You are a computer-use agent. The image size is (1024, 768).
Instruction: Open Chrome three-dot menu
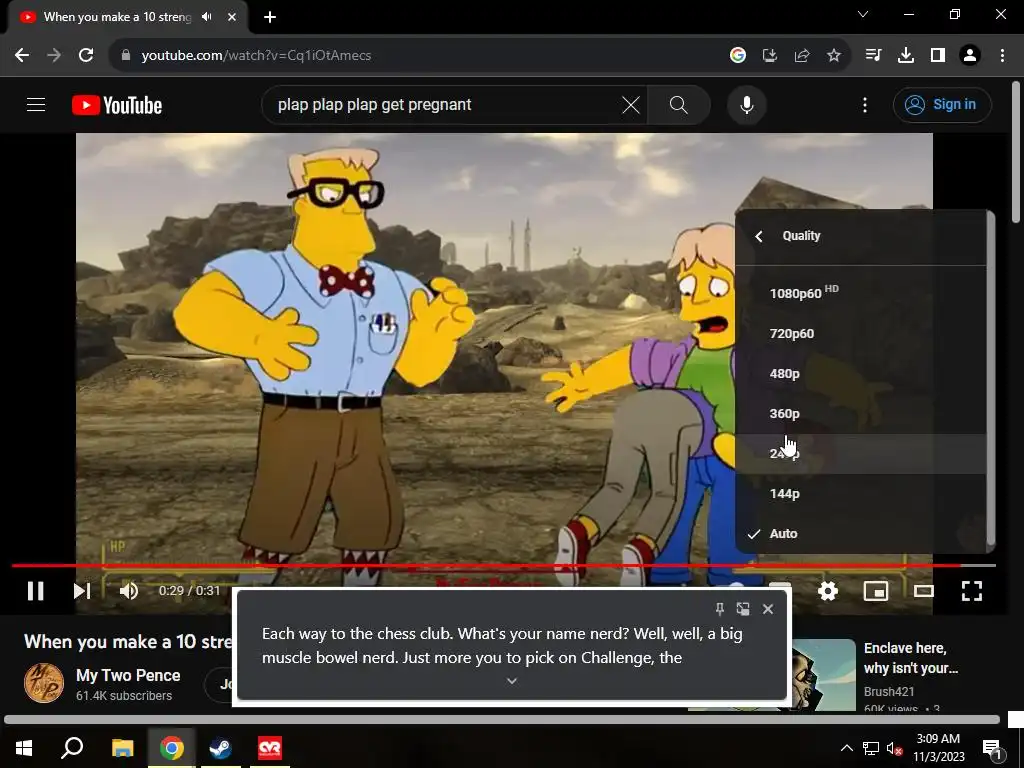coord(1002,56)
